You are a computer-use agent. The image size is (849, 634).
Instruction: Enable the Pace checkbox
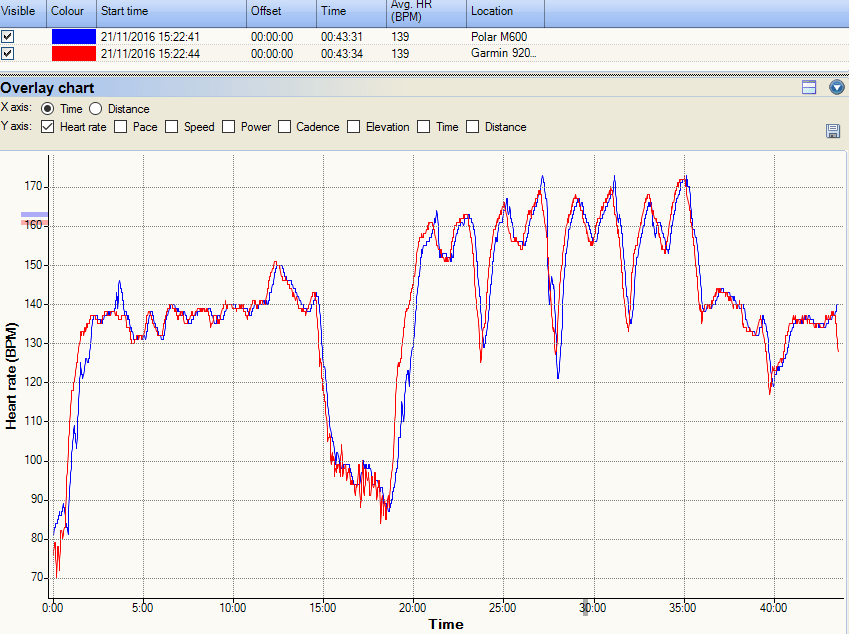(121, 127)
